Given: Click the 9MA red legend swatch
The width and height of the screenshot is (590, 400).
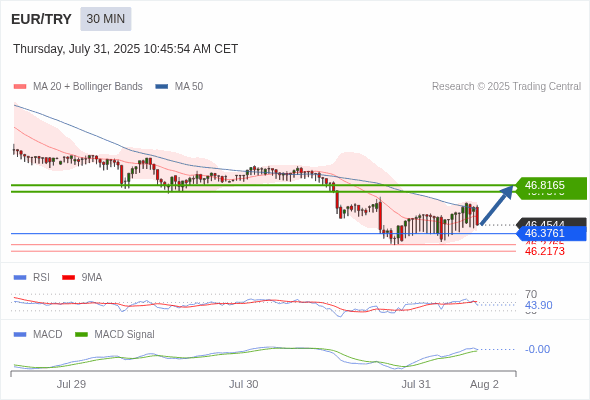Looking at the screenshot, I should point(68,278).
